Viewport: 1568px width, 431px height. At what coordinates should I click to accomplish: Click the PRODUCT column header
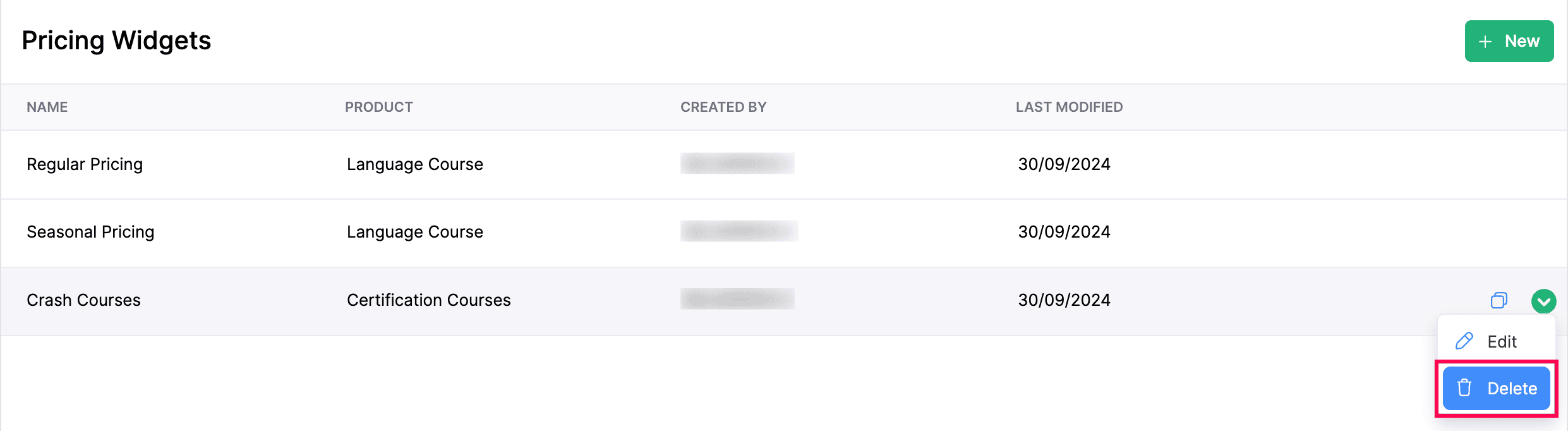point(378,107)
